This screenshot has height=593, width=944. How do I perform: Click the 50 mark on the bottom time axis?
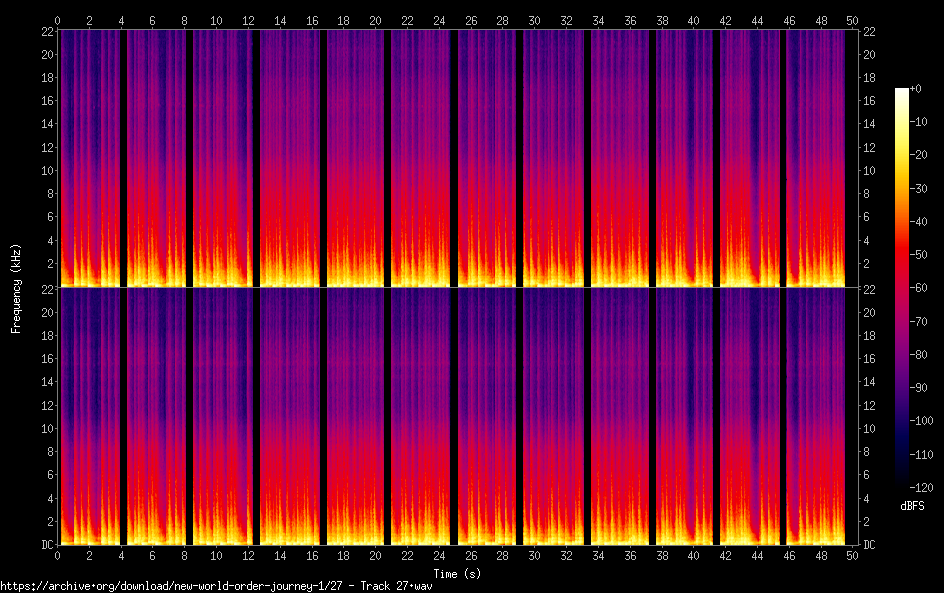[852, 554]
